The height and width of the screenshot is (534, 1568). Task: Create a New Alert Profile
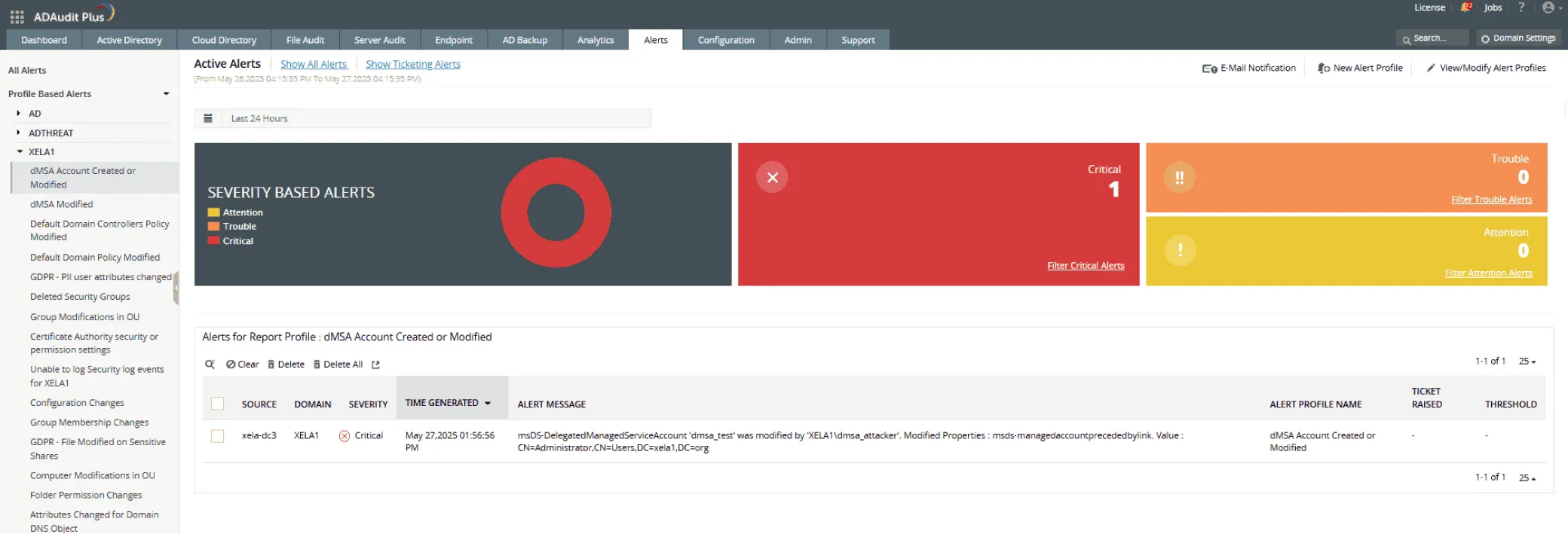1360,68
